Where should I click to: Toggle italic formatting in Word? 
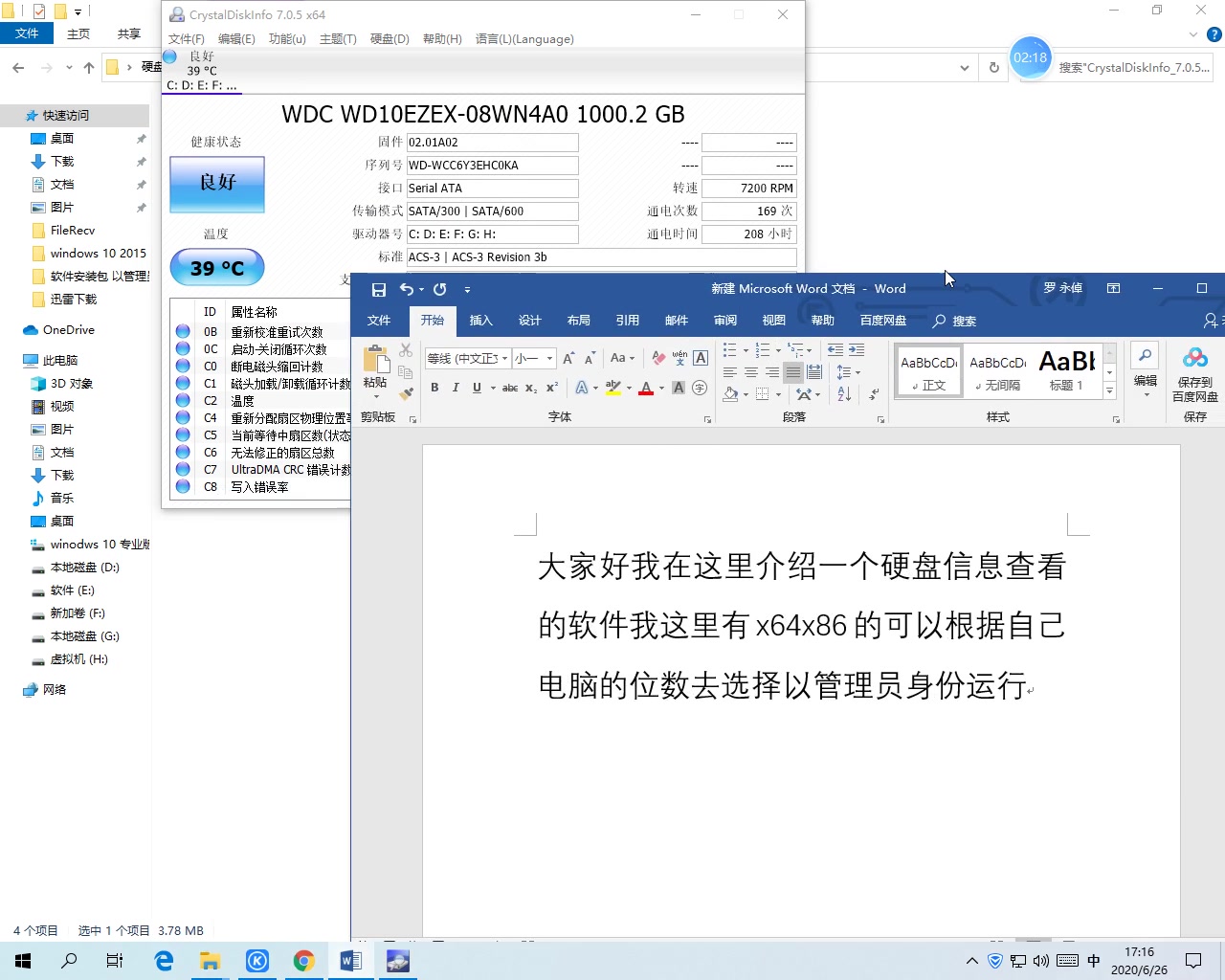pyautogui.click(x=456, y=388)
